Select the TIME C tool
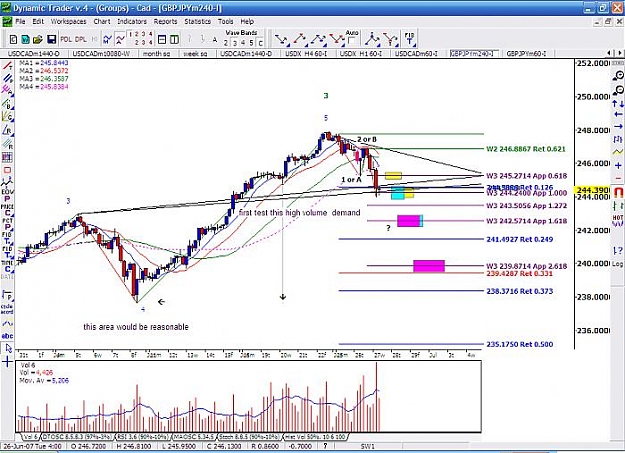The image size is (625, 453). pyautogui.click(x=7, y=266)
